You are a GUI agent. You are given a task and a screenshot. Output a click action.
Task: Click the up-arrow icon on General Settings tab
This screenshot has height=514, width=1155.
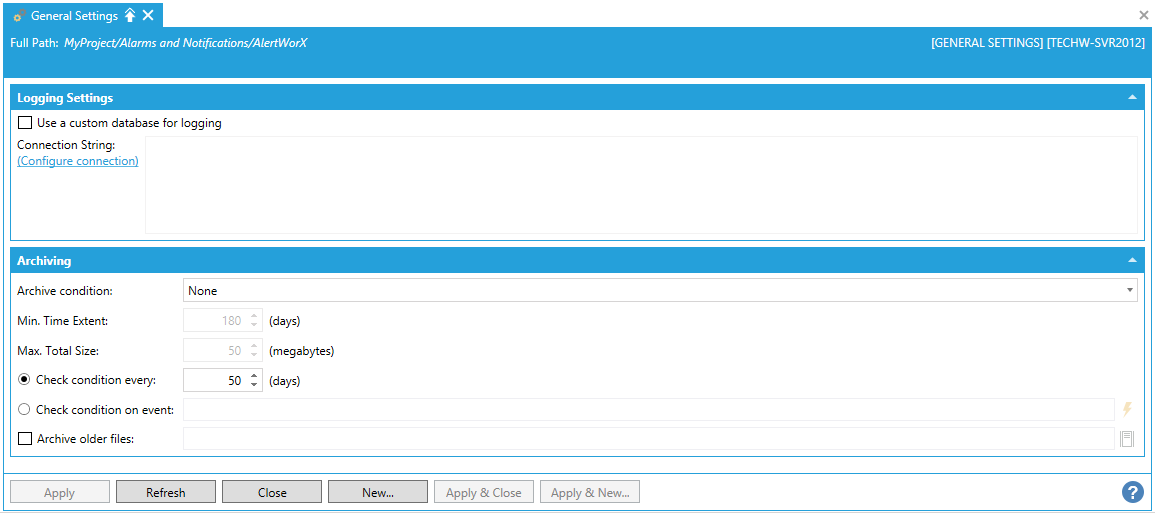coord(130,16)
